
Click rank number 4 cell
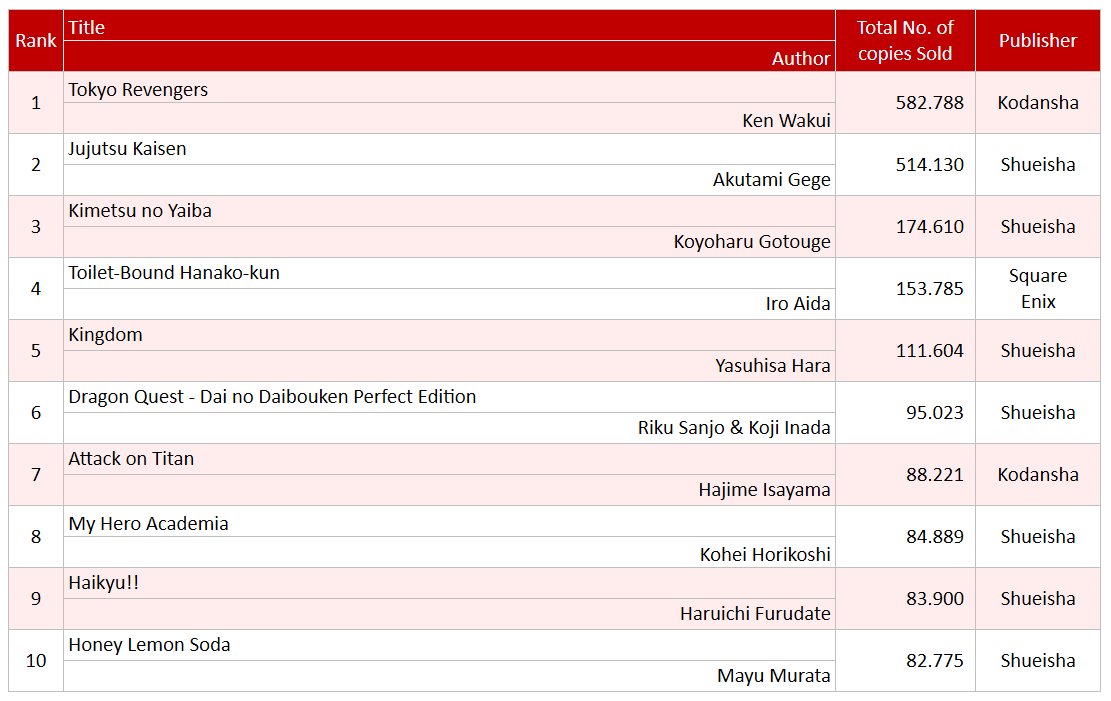coord(36,288)
